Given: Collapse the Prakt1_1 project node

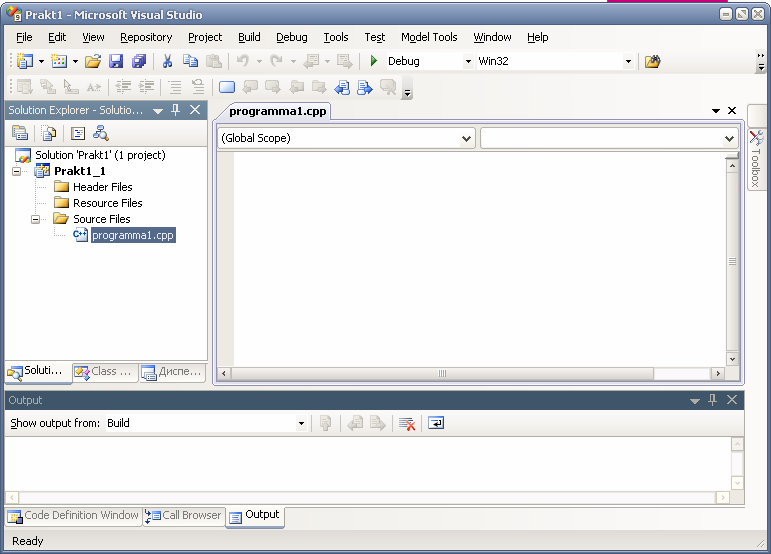Looking at the screenshot, I should pos(17,172).
